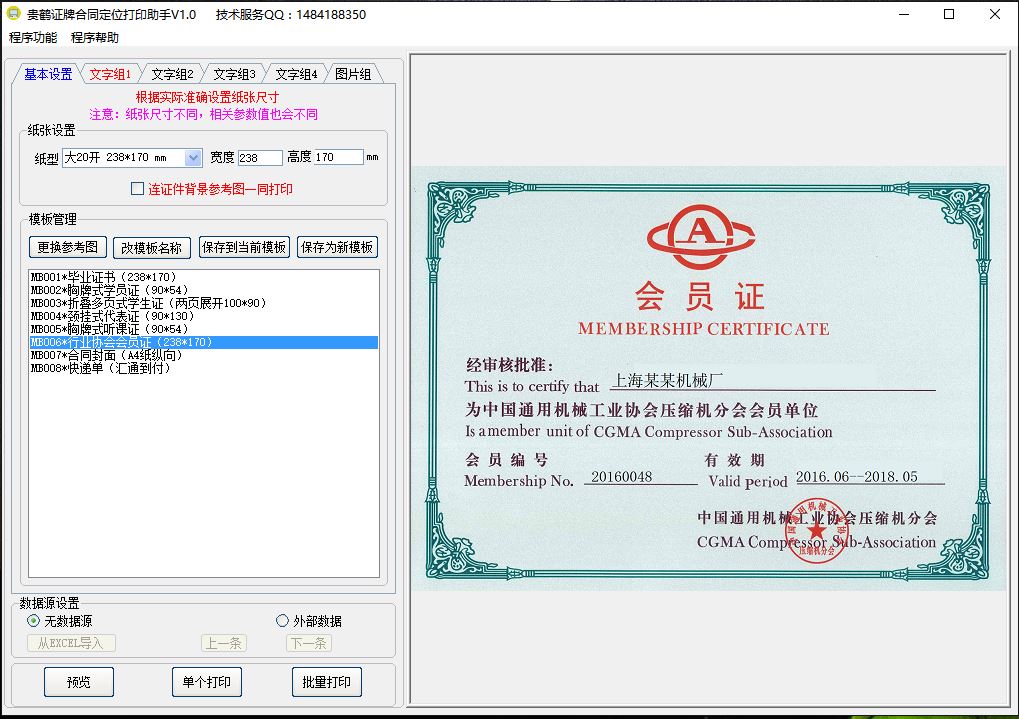Click the 单个打印 single print button
This screenshot has width=1019, height=719.
pyautogui.click(x=207, y=682)
